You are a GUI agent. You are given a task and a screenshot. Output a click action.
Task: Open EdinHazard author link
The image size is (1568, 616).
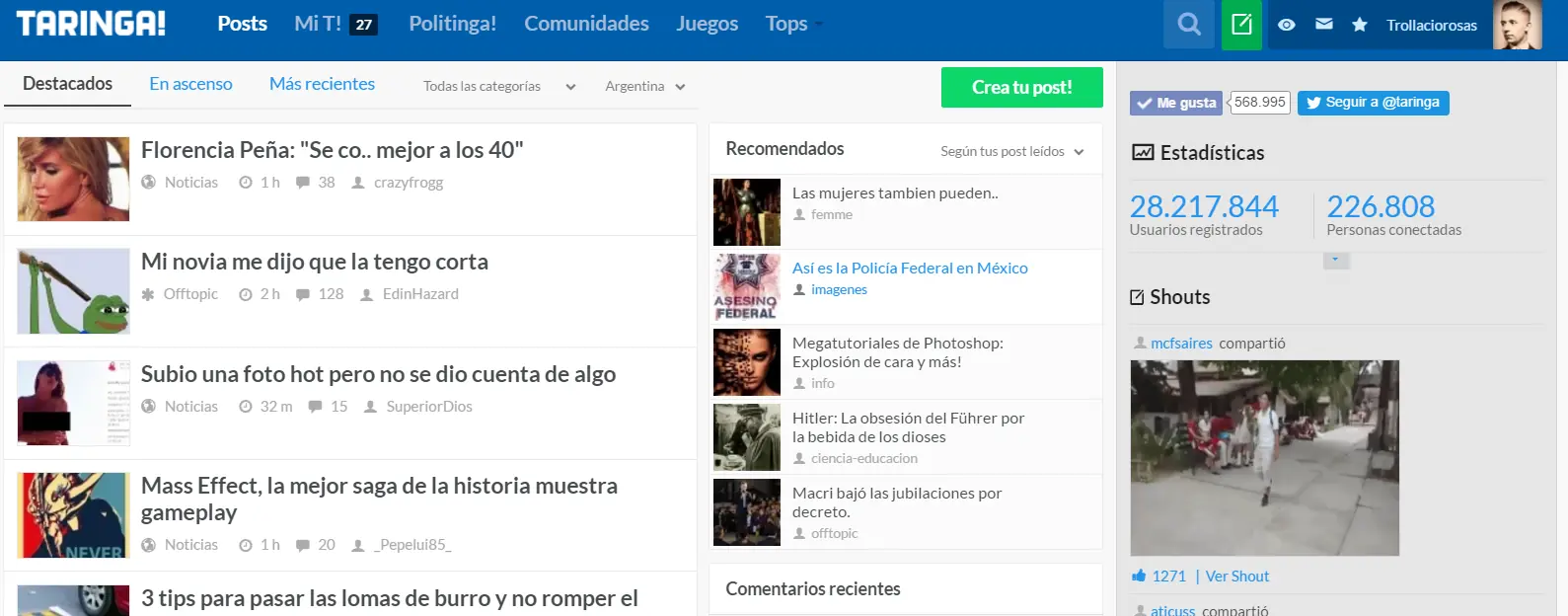coord(420,294)
